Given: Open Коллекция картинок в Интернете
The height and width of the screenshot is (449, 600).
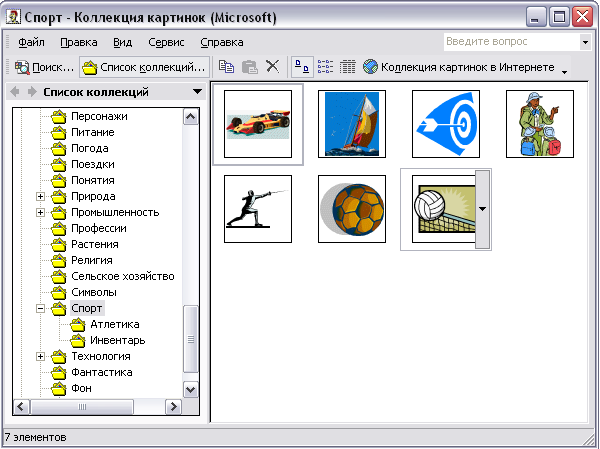Looking at the screenshot, I should point(459,67).
